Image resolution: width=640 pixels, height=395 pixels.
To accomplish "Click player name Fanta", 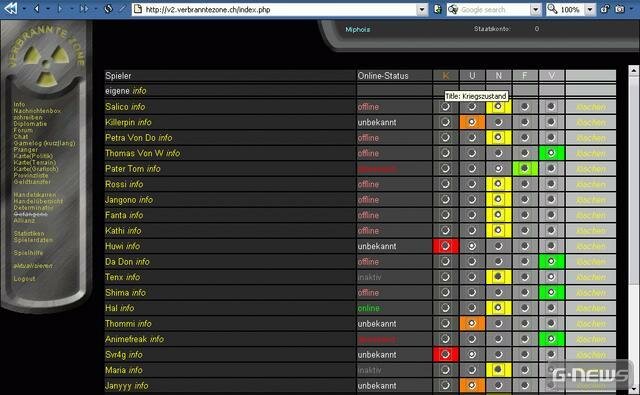I will point(116,215).
